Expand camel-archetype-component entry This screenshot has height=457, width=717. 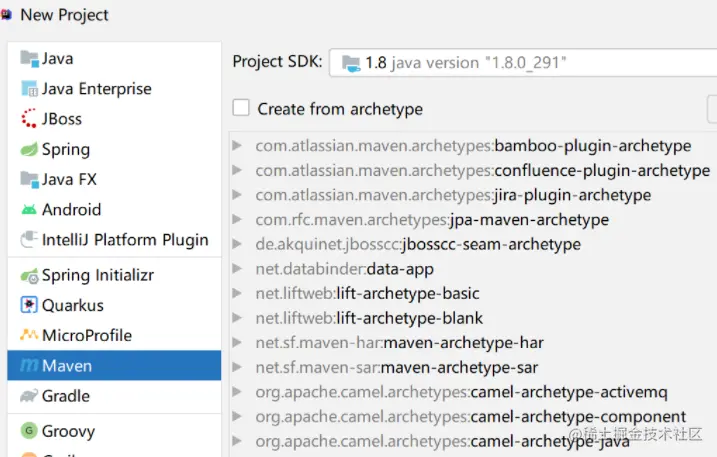237,417
